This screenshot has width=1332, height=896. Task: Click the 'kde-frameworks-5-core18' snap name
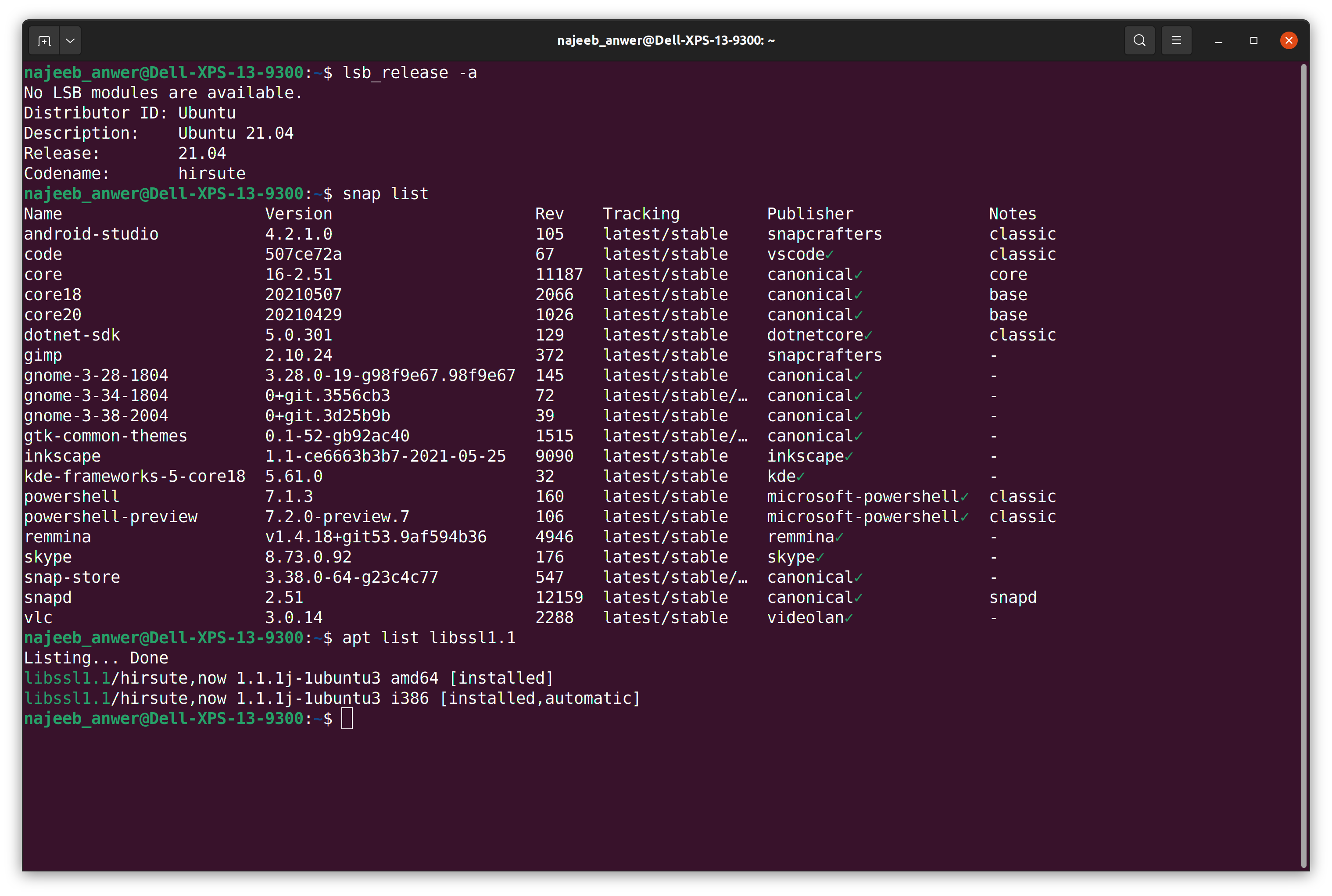134,476
